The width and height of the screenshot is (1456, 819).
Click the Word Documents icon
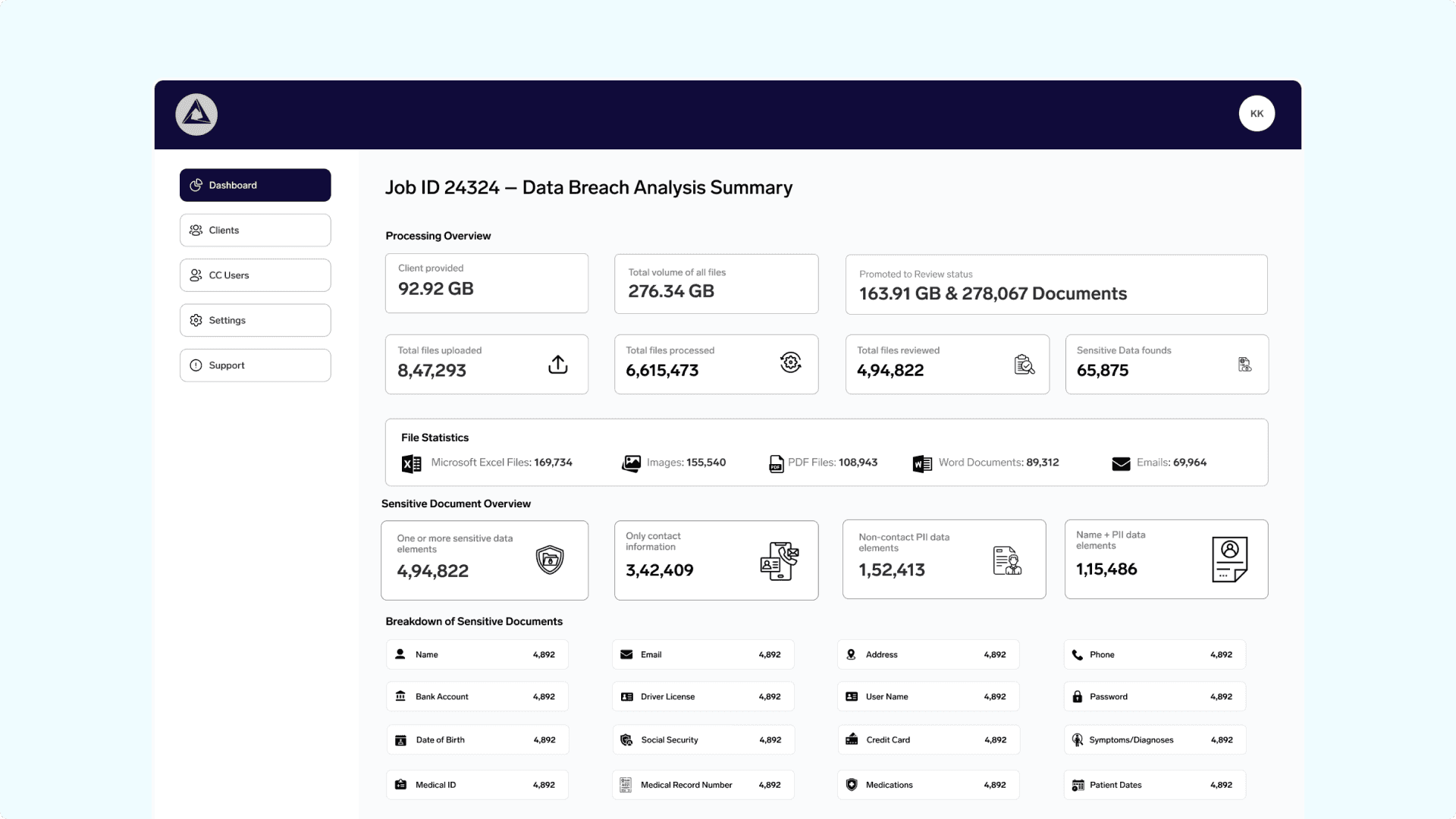(922, 463)
